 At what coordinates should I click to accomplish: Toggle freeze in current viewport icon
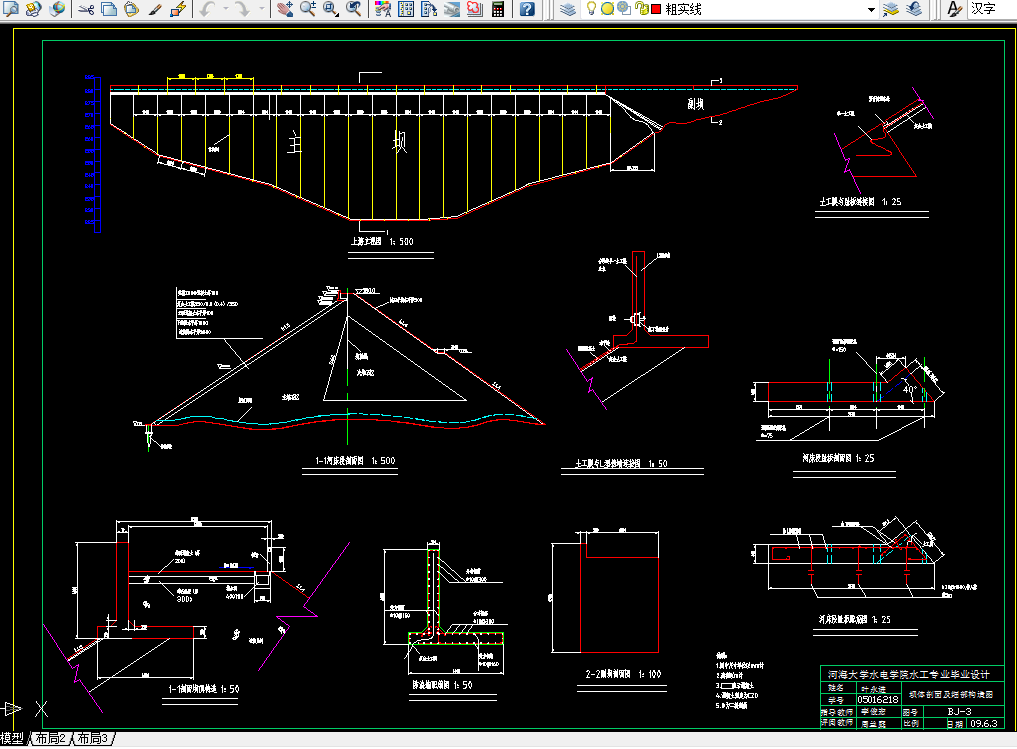coord(624,9)
